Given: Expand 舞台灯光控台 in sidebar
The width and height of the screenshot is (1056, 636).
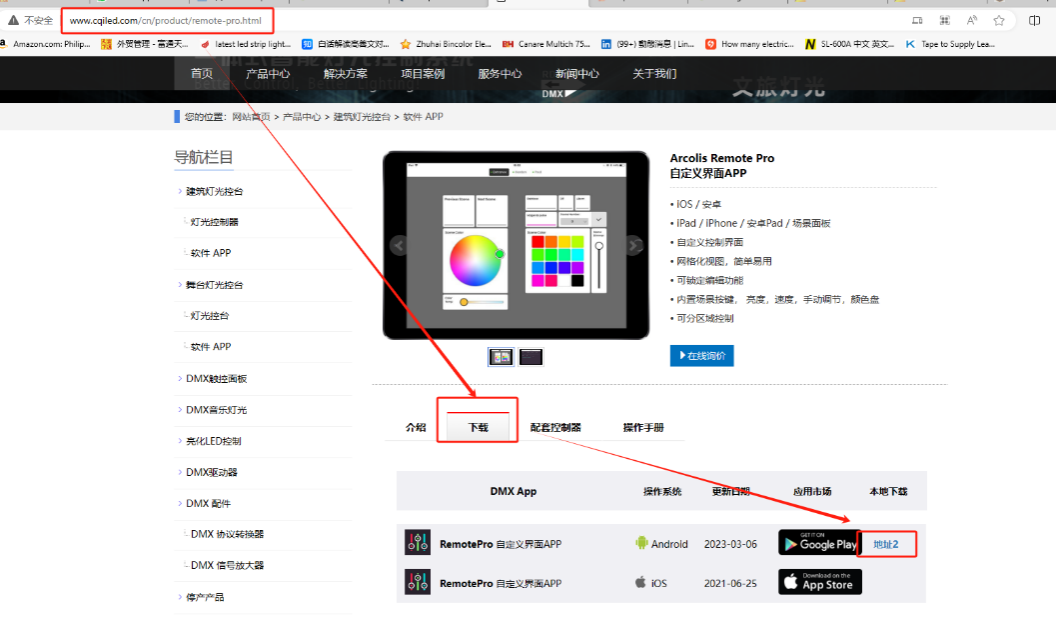Looking at the screenshot, I should click(214, 285).
